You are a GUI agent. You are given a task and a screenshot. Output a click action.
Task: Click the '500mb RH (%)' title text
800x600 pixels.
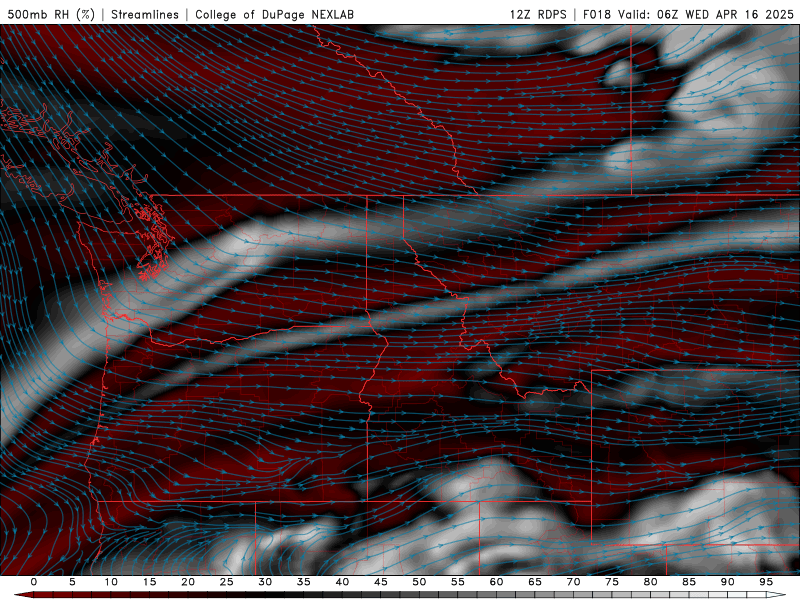click(51, 14)
